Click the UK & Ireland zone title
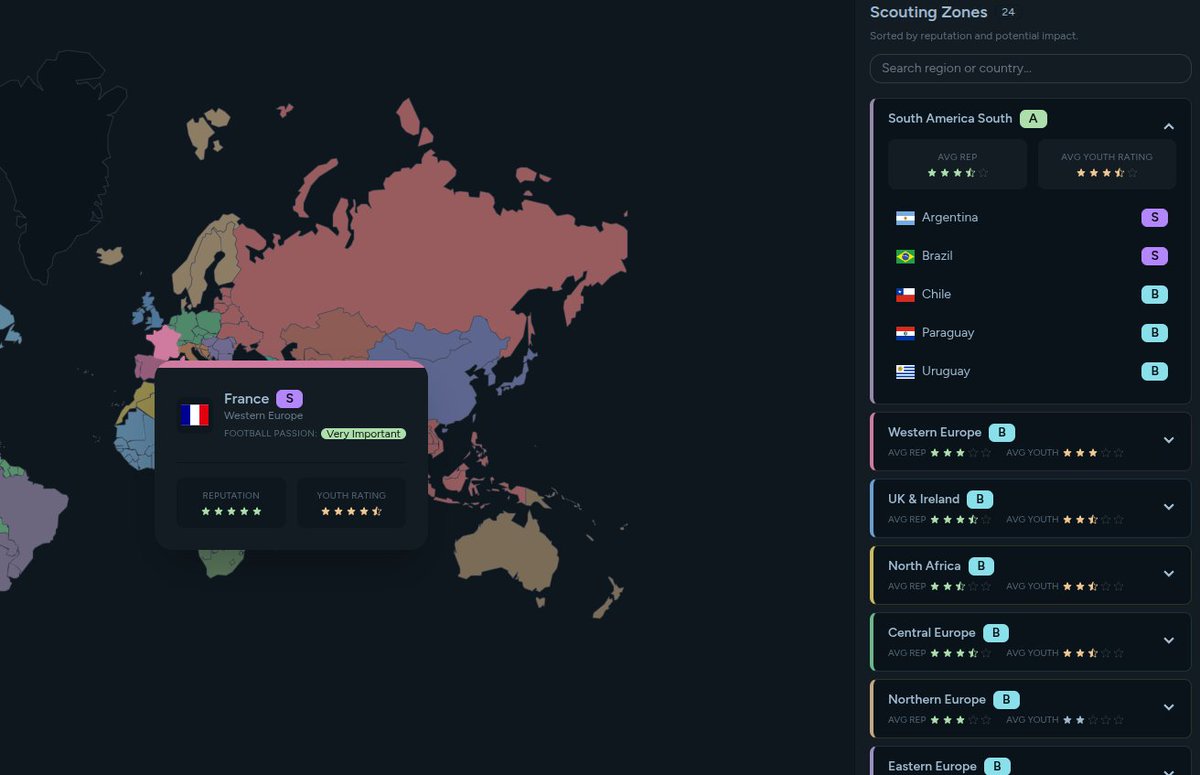The image size is (1200, 775). (924, 499)
